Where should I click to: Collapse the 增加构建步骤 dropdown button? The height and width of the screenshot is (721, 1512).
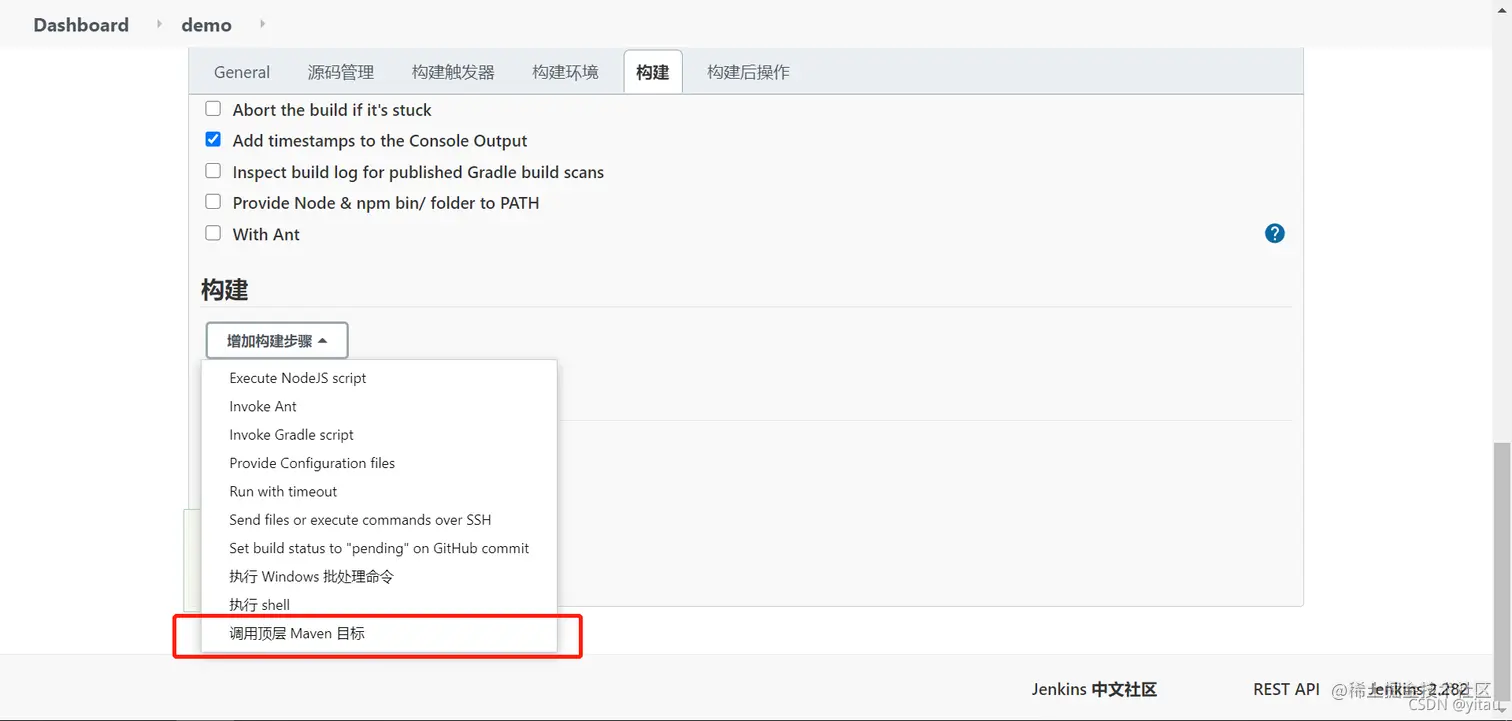[277, 341]
